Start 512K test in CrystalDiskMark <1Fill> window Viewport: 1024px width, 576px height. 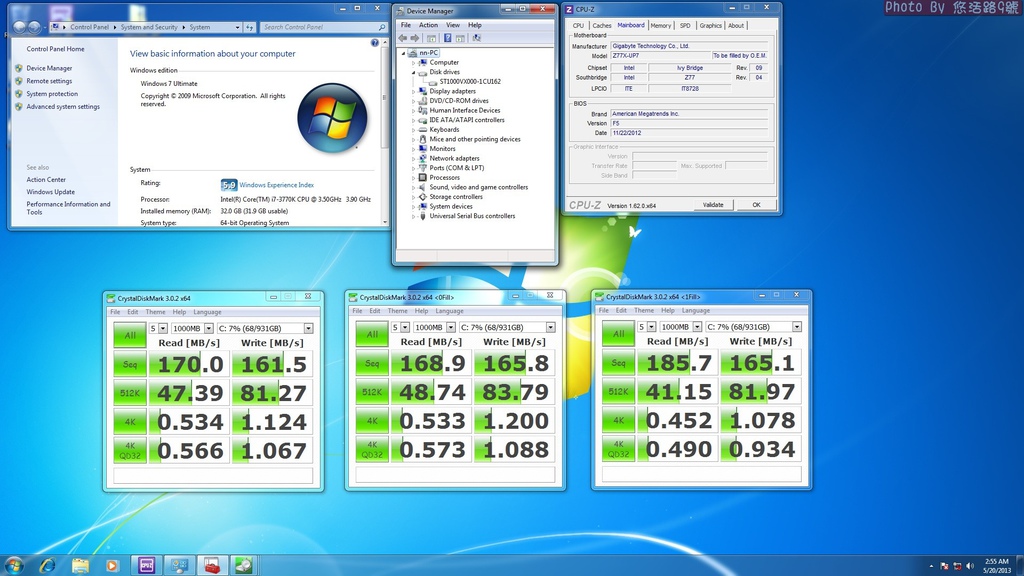pos(618,391)
